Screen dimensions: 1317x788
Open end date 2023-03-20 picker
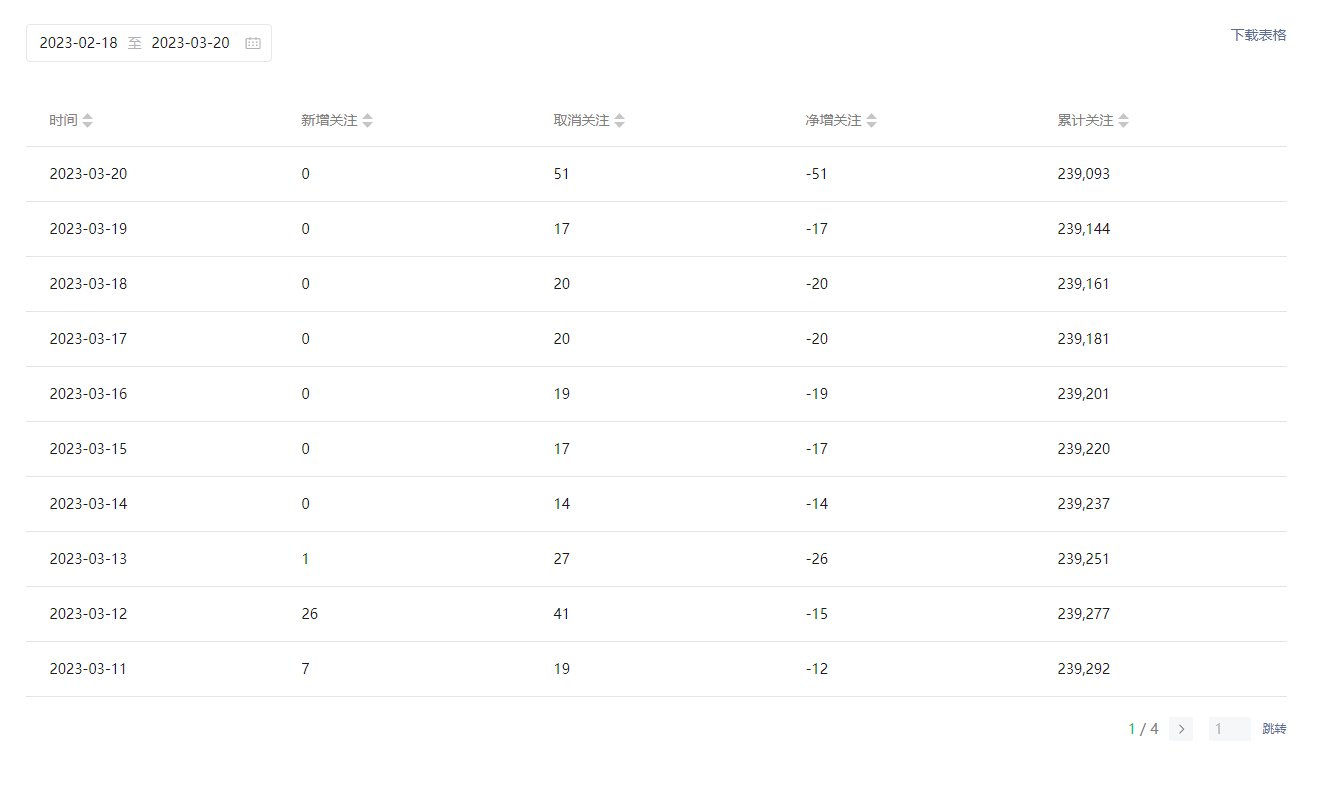(x=190, y=43)
